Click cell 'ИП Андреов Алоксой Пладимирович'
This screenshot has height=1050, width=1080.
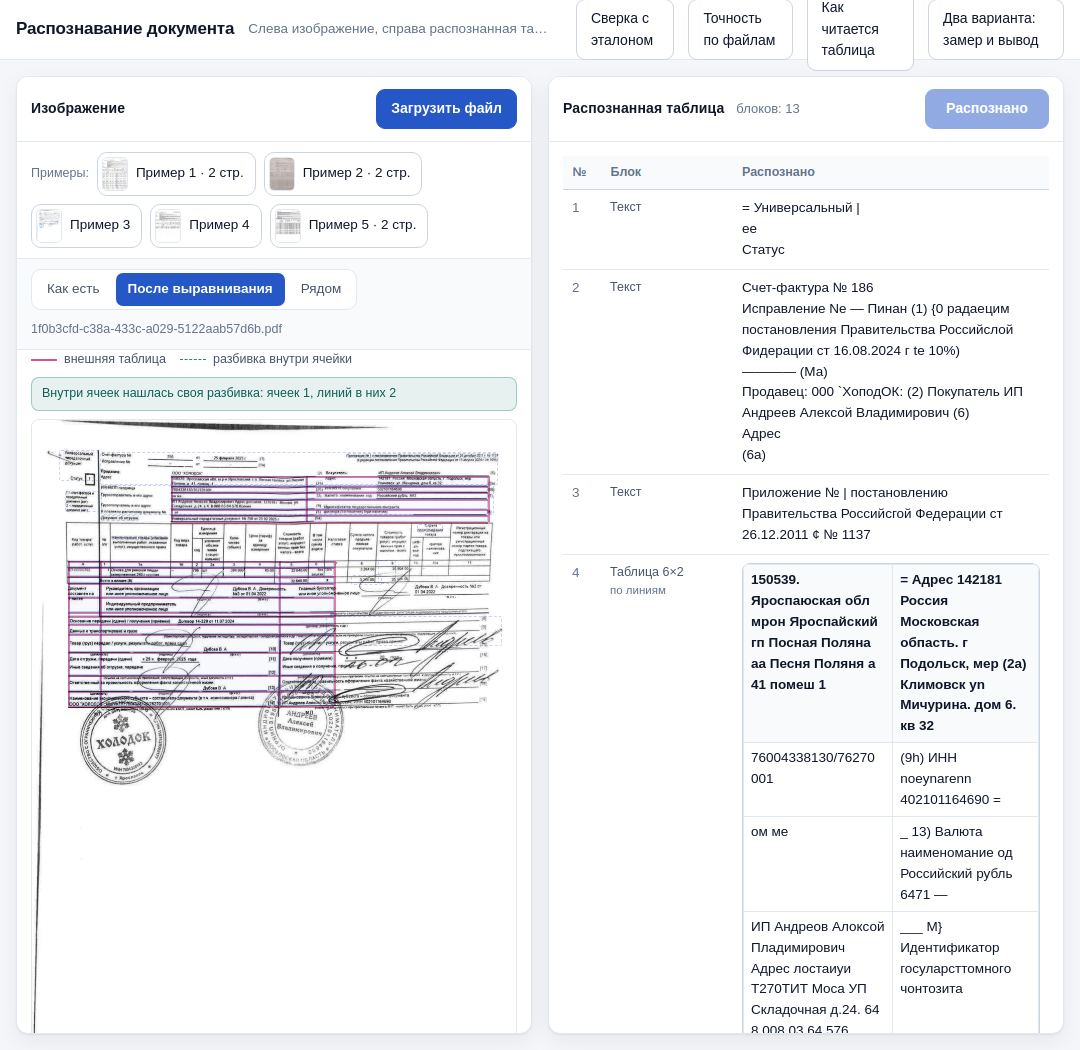pos(818,972)
